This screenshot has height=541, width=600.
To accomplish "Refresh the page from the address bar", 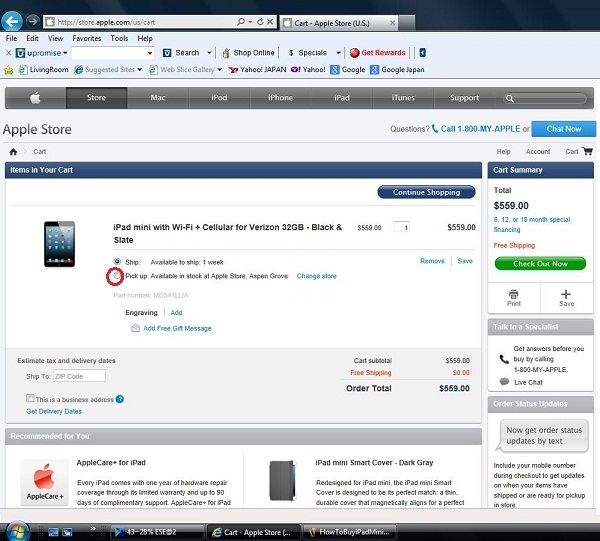I will click(x=260, y=22).
